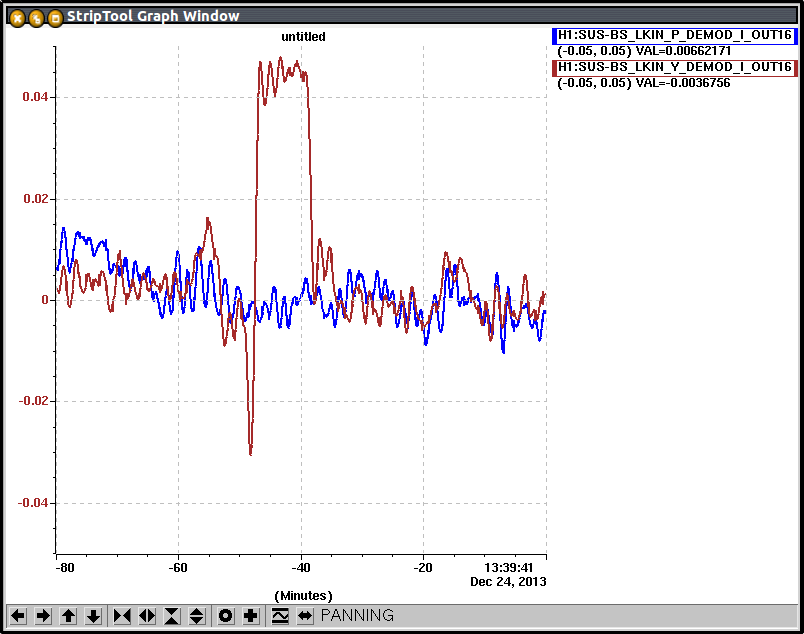Click the VAL=0.00662171 readout text
The image size is (804, 634).
click(x=684, y=51)
